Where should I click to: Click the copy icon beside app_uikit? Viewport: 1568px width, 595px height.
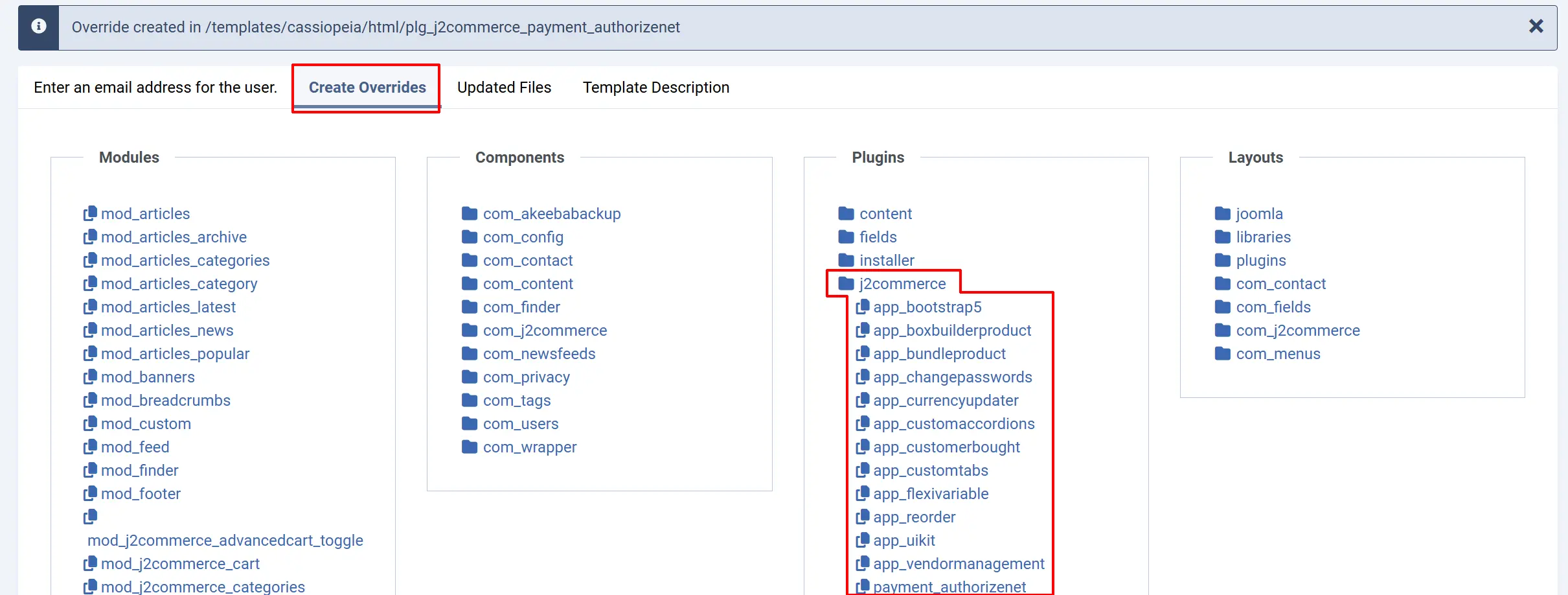[862, 540]
